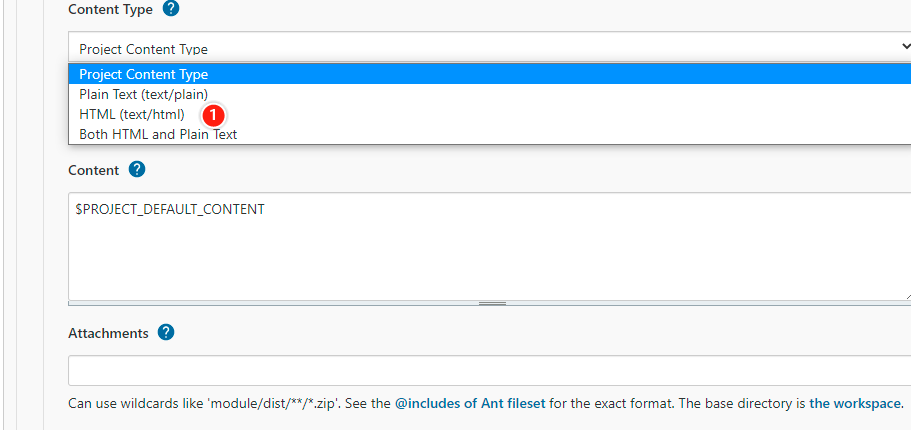This screenshot has height=430, width=911.
Task: Click the textarea corner resize grip
Action: click(x=906, y=295)
